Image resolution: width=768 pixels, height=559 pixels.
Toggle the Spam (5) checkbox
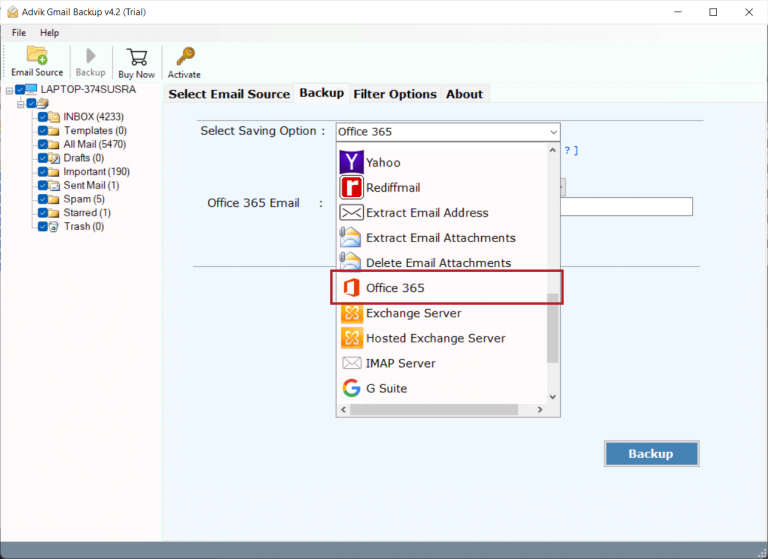pos(43,199)
